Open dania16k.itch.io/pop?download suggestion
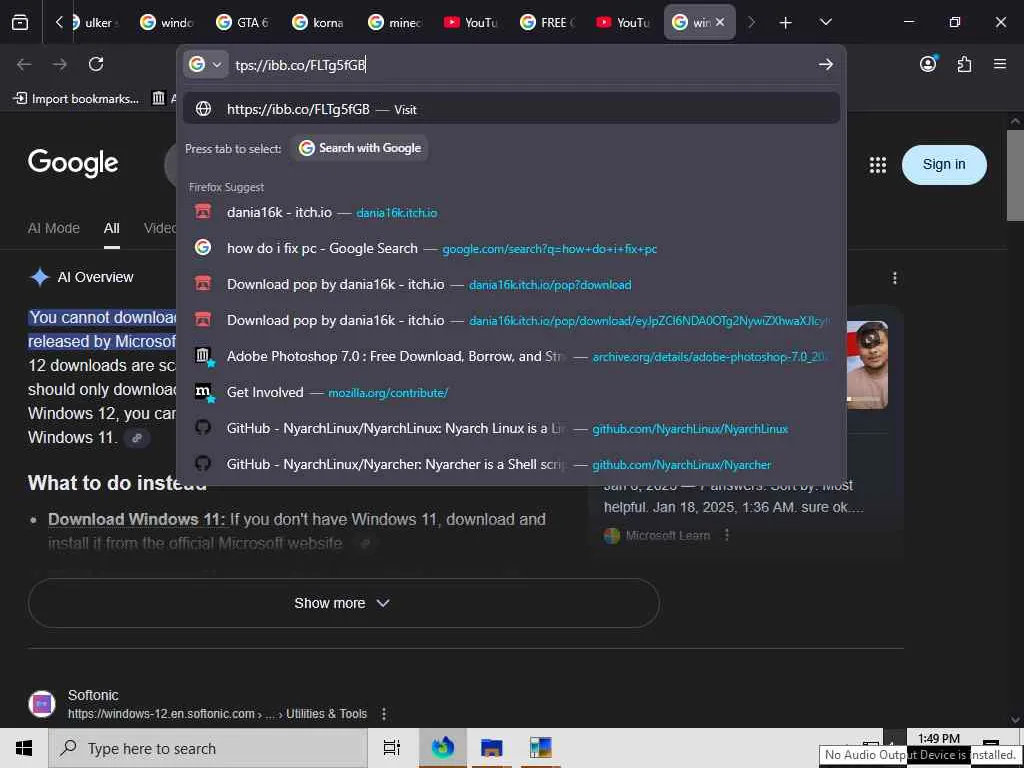 511,284
